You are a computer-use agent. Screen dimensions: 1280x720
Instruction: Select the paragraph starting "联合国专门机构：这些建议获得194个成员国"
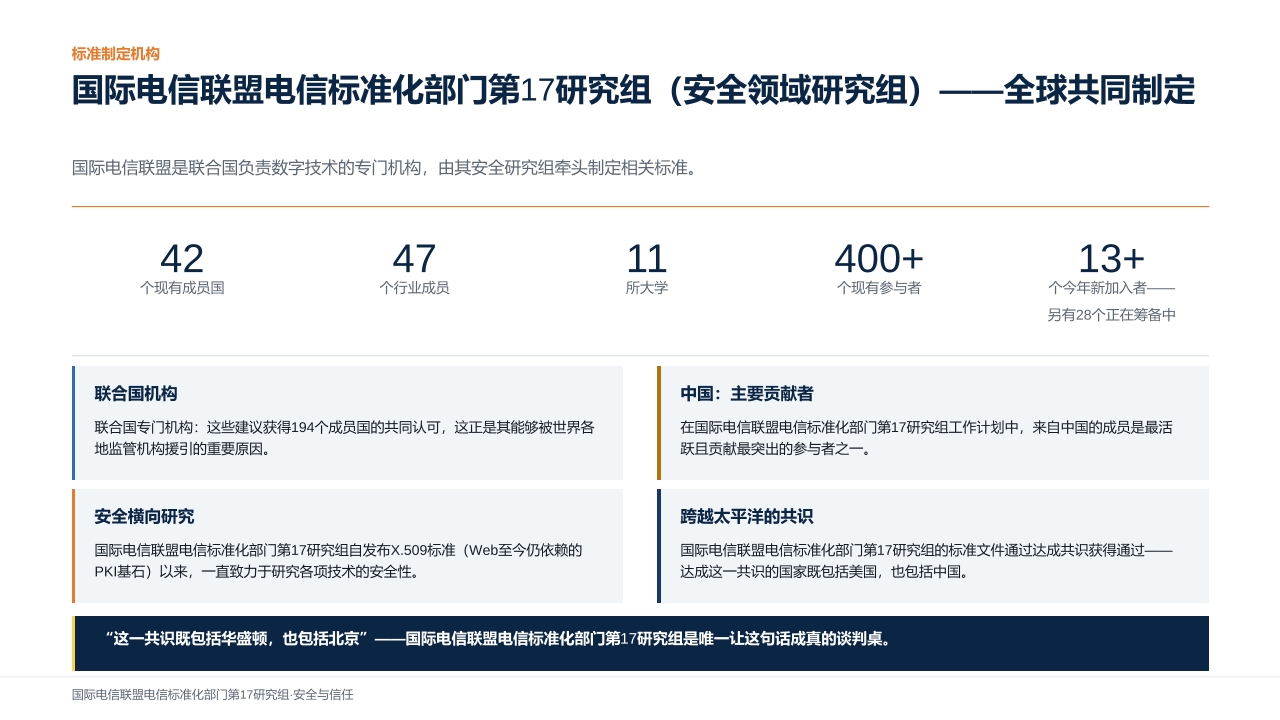345,438
